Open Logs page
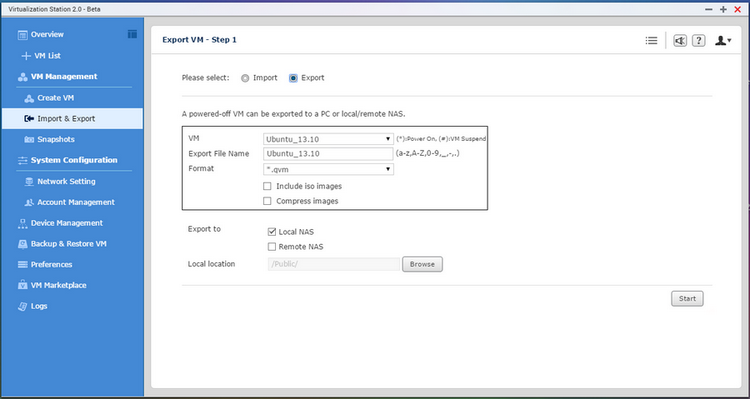This screenshot has height=399, width=750. click(x=39, y=306)
